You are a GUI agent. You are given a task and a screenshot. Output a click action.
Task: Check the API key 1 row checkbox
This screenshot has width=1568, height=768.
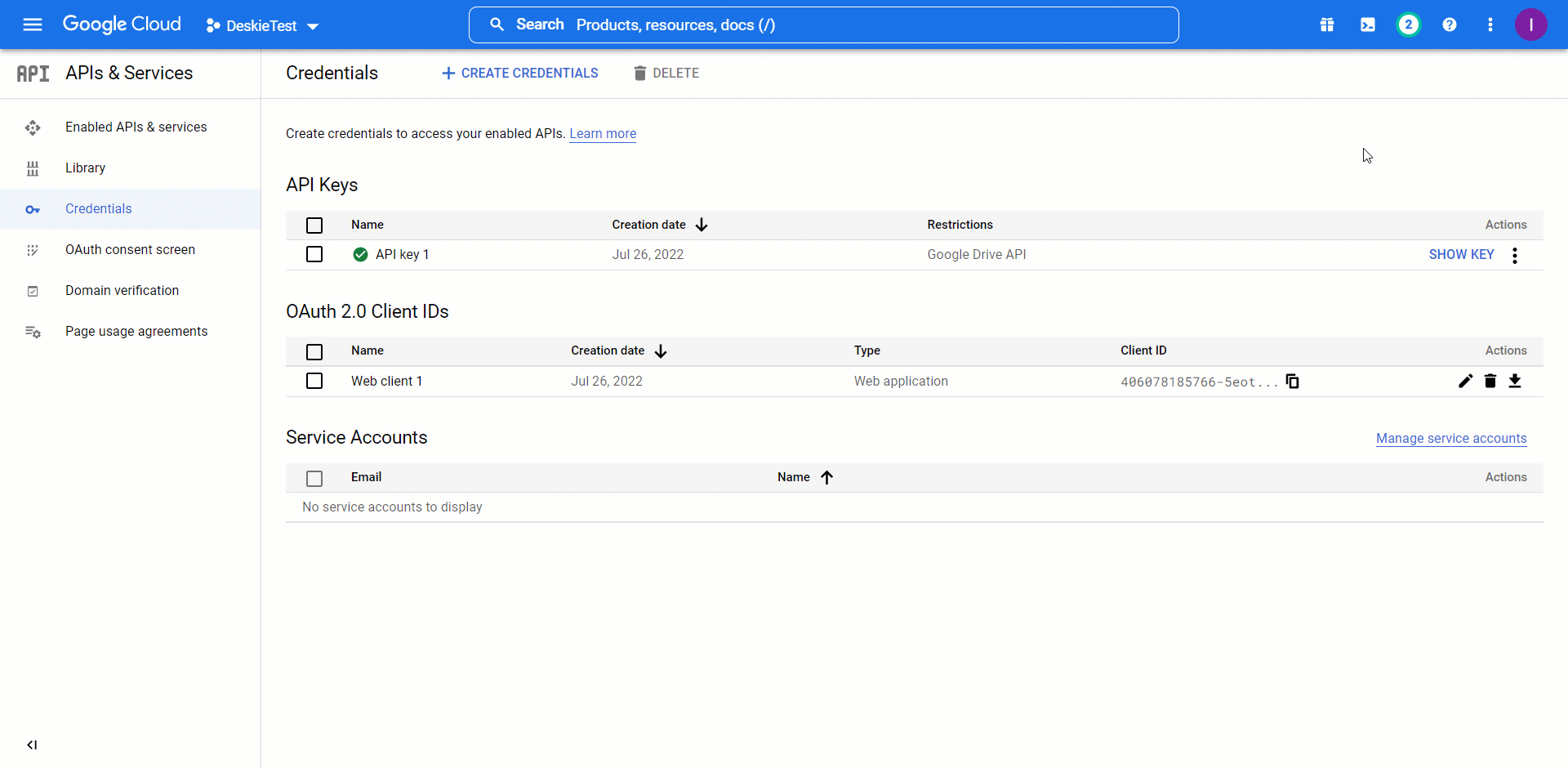314,254
